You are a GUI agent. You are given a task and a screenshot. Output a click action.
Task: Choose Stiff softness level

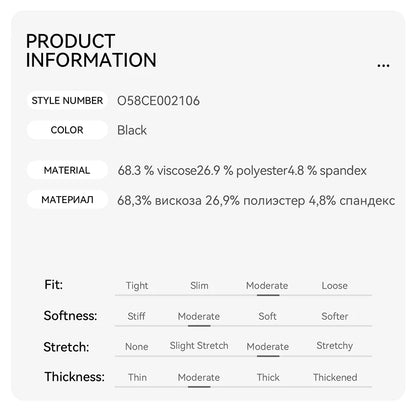[136, 316]
